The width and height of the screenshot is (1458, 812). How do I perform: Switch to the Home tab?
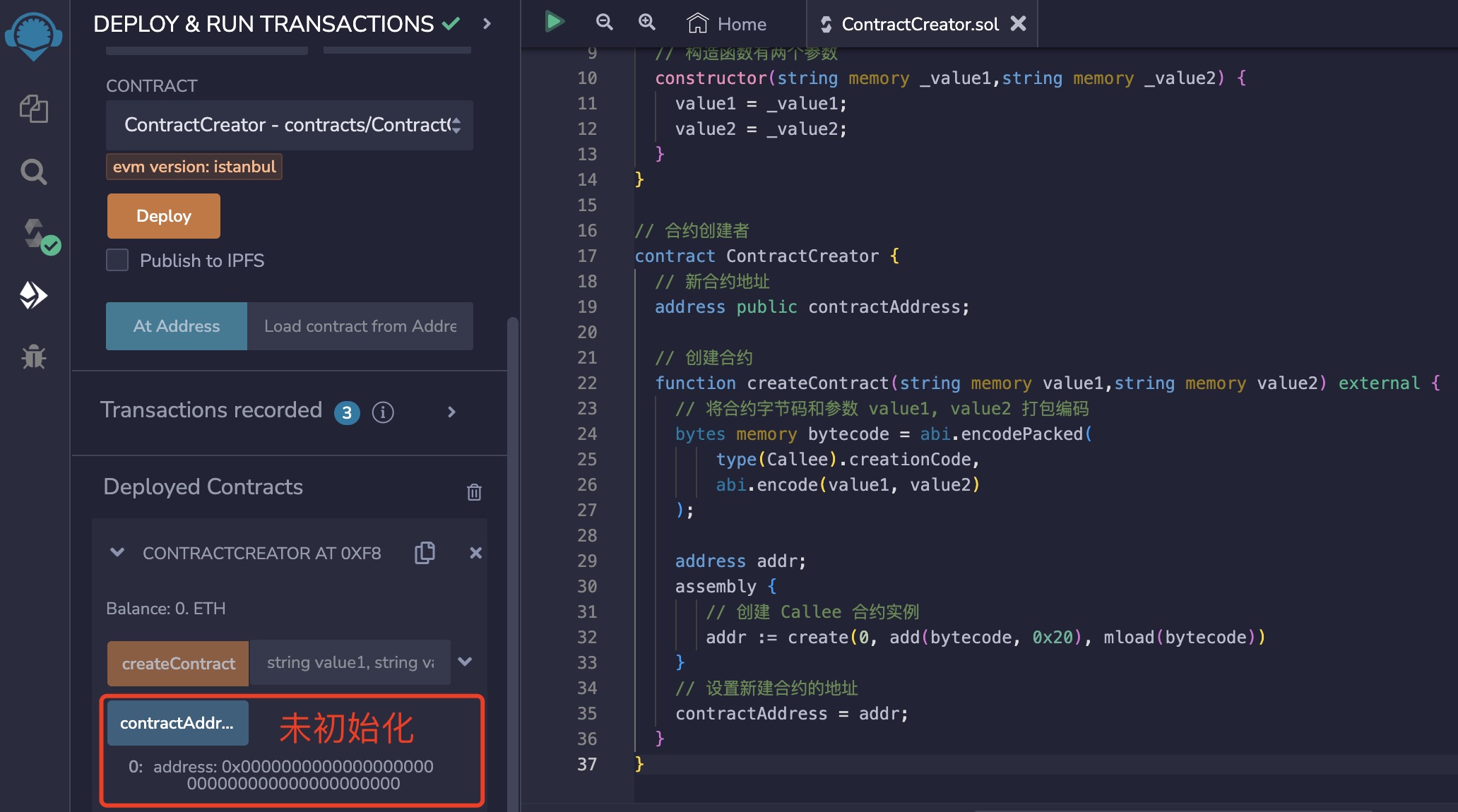coord(728,24)
